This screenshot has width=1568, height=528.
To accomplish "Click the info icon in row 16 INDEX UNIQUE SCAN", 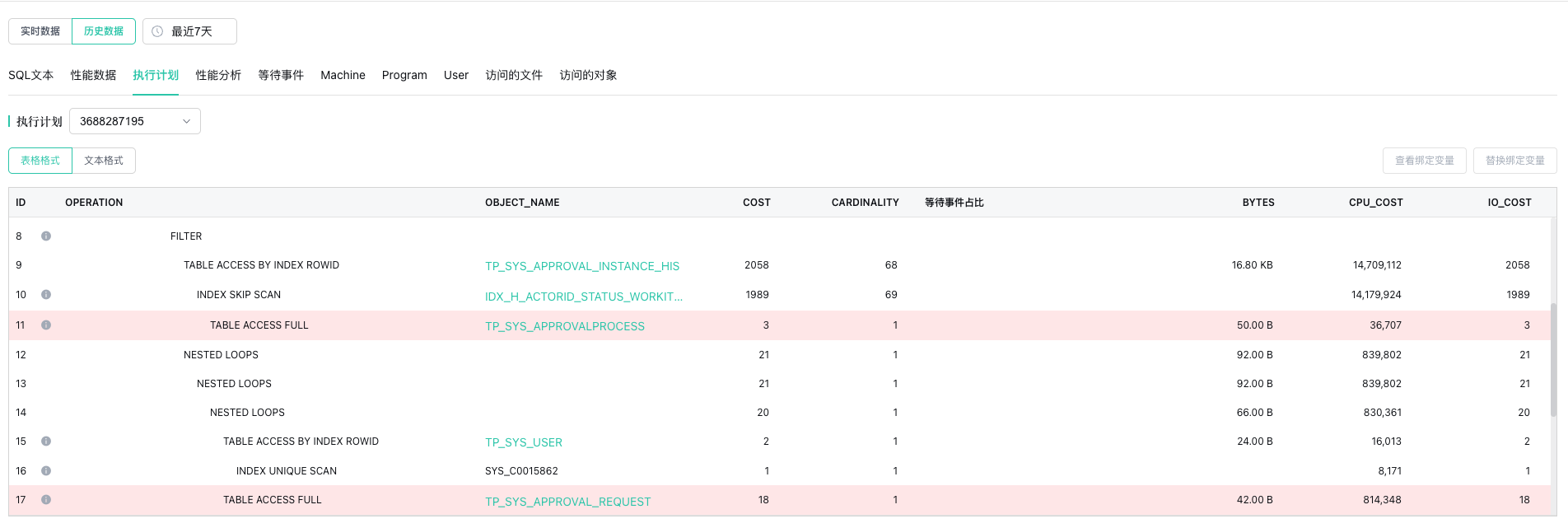I will tap(46, 471).
